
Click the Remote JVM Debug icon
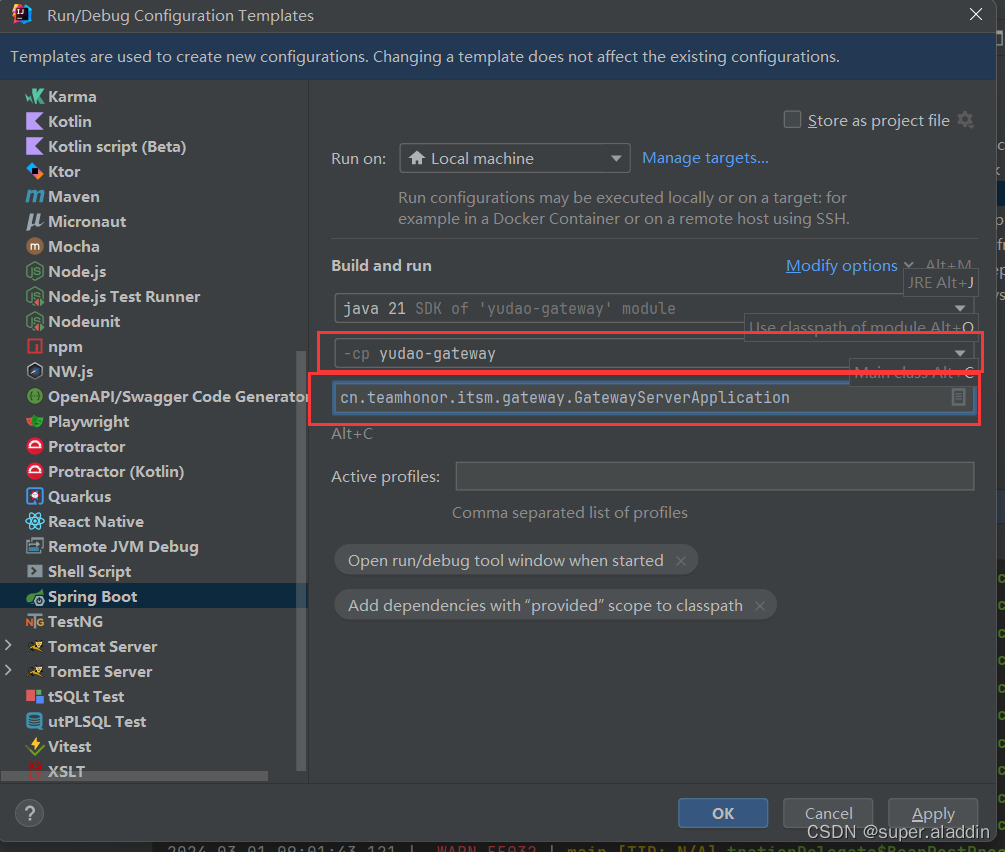35,546
